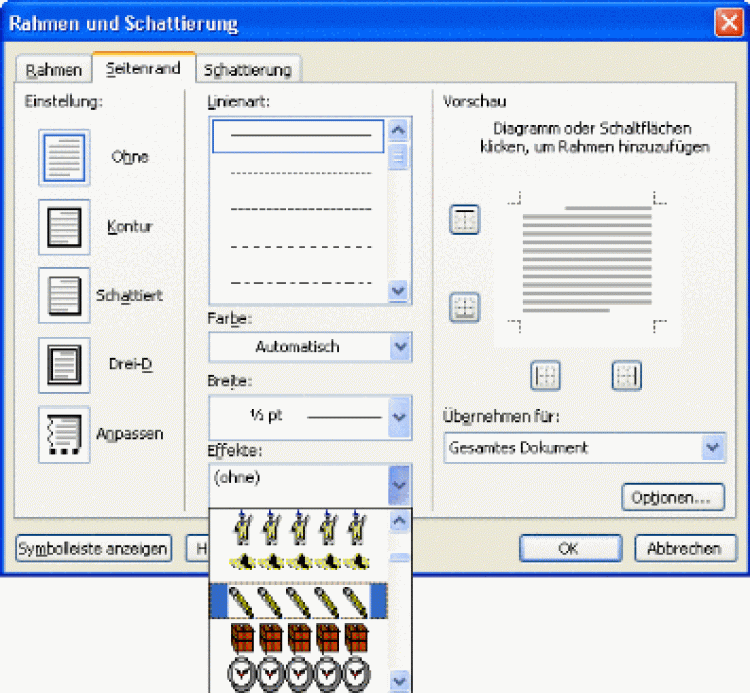The image size is (750, 693).
Task: Toggle the bottom border button in preview
Action: 465,308
